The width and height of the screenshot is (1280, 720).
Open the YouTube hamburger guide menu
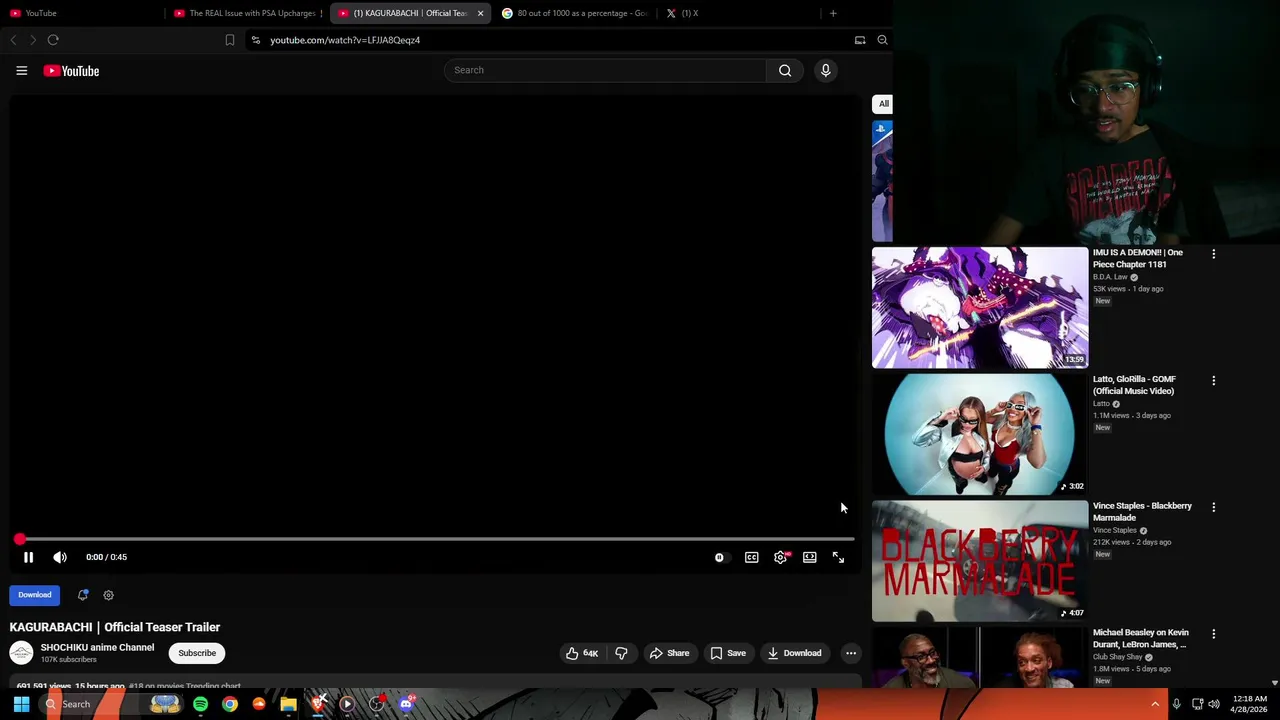pos(21,71)
